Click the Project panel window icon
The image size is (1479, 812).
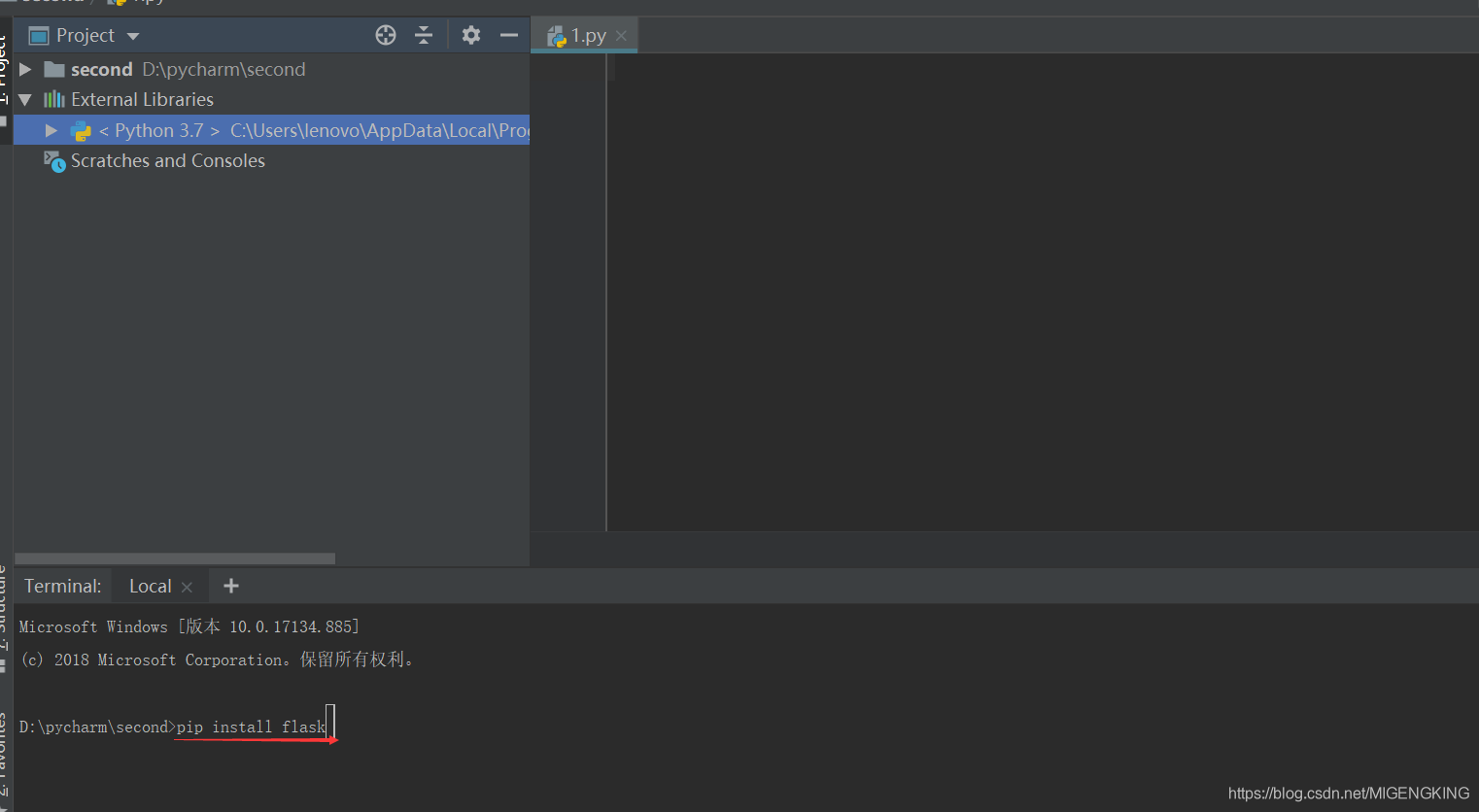(x=39, y=36)
